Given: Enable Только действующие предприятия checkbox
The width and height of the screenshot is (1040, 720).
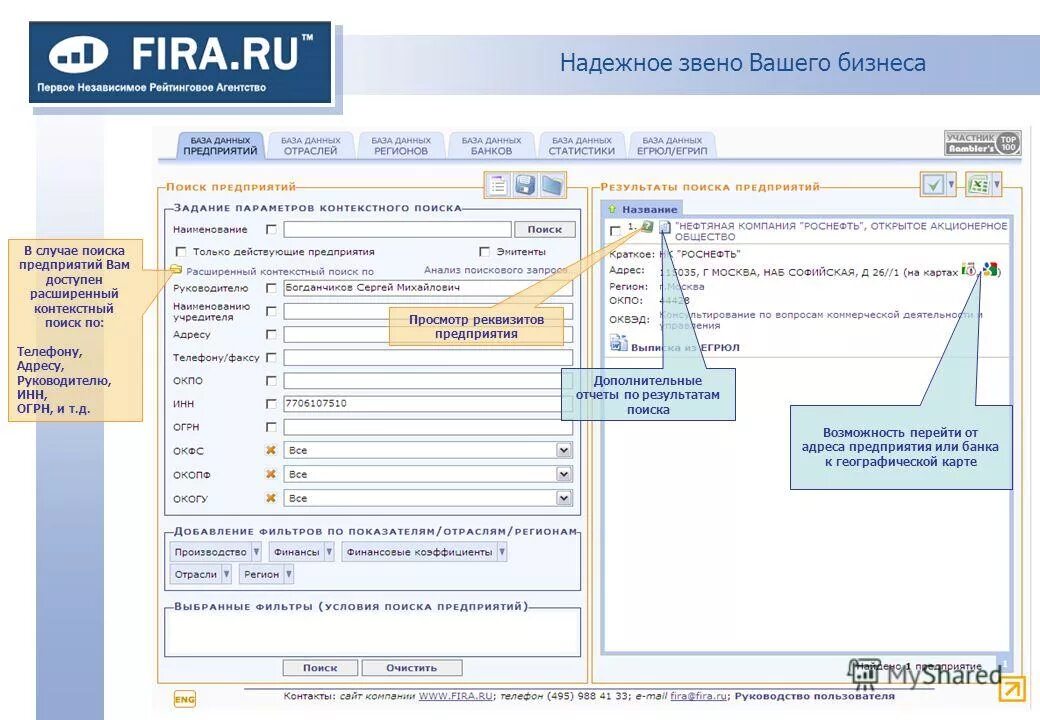Looking at the screenshot, I should click(180, 252).
